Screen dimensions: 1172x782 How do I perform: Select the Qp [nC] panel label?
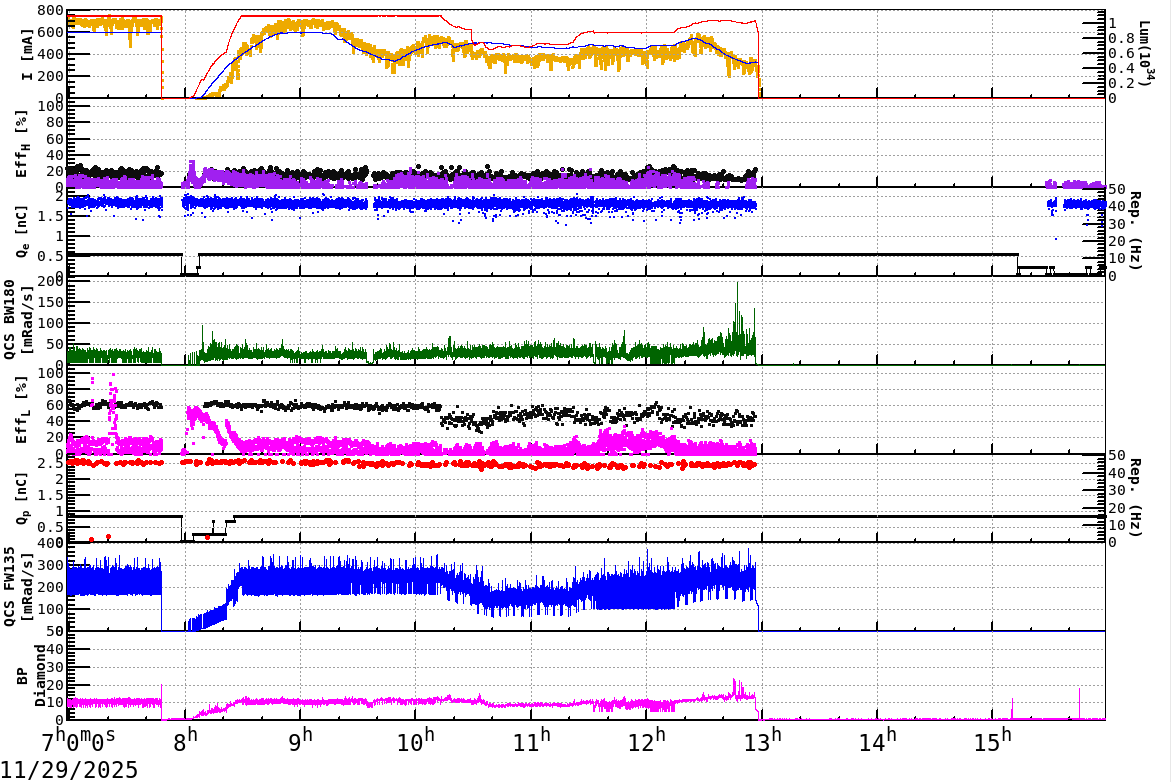click(21, 495)
